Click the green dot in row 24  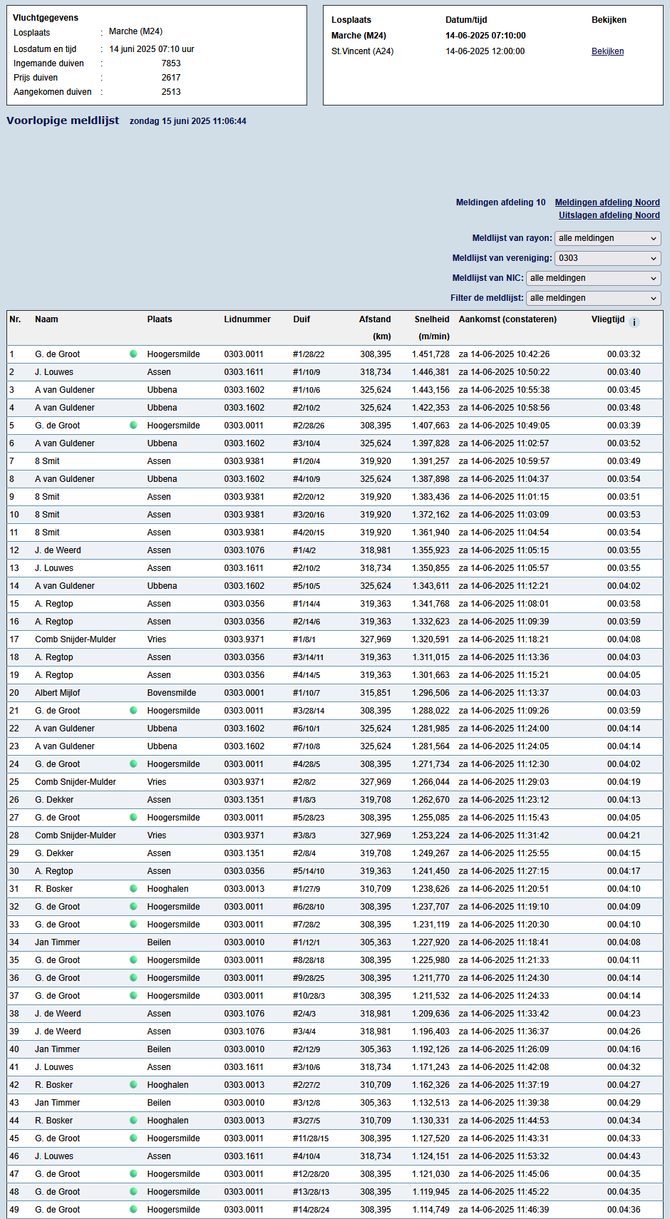(133, 764)
